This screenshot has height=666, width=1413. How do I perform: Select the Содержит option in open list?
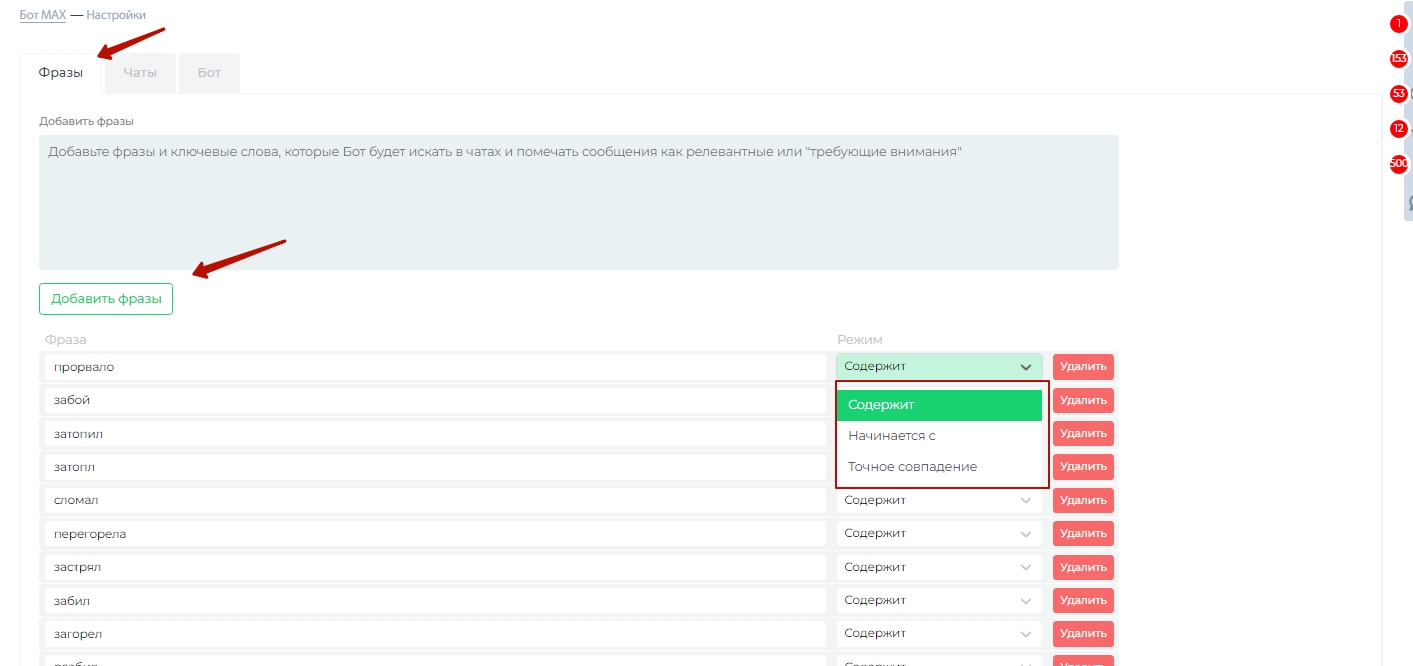938,405
